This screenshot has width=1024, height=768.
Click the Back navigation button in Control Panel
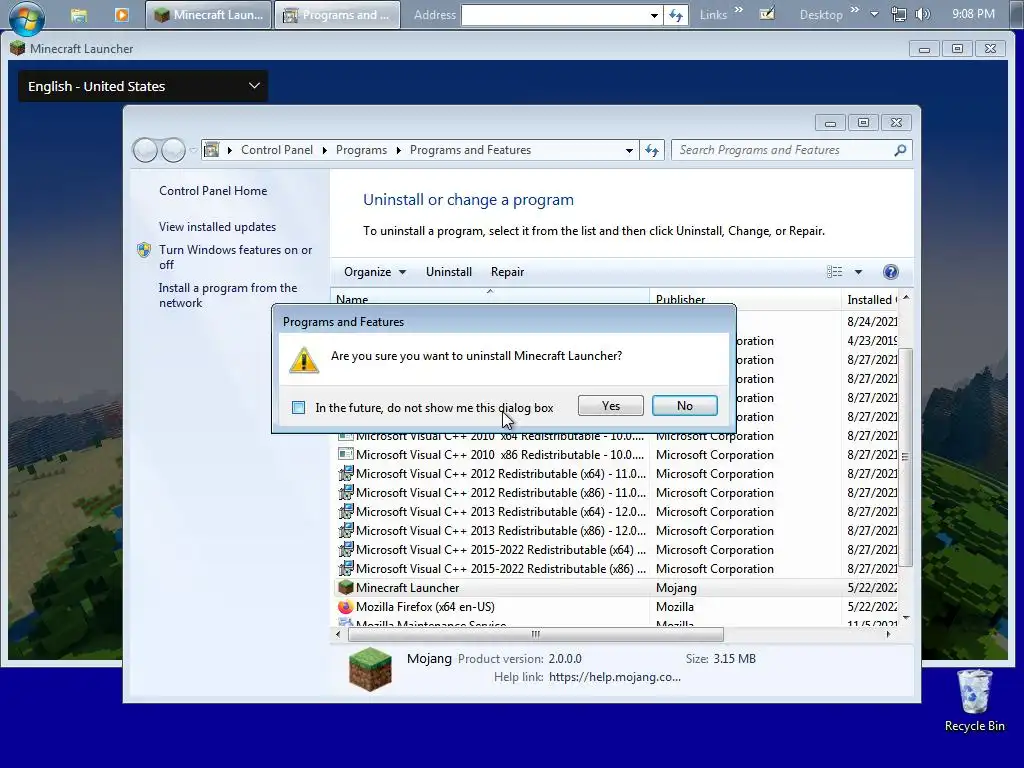tap(145, 150)
